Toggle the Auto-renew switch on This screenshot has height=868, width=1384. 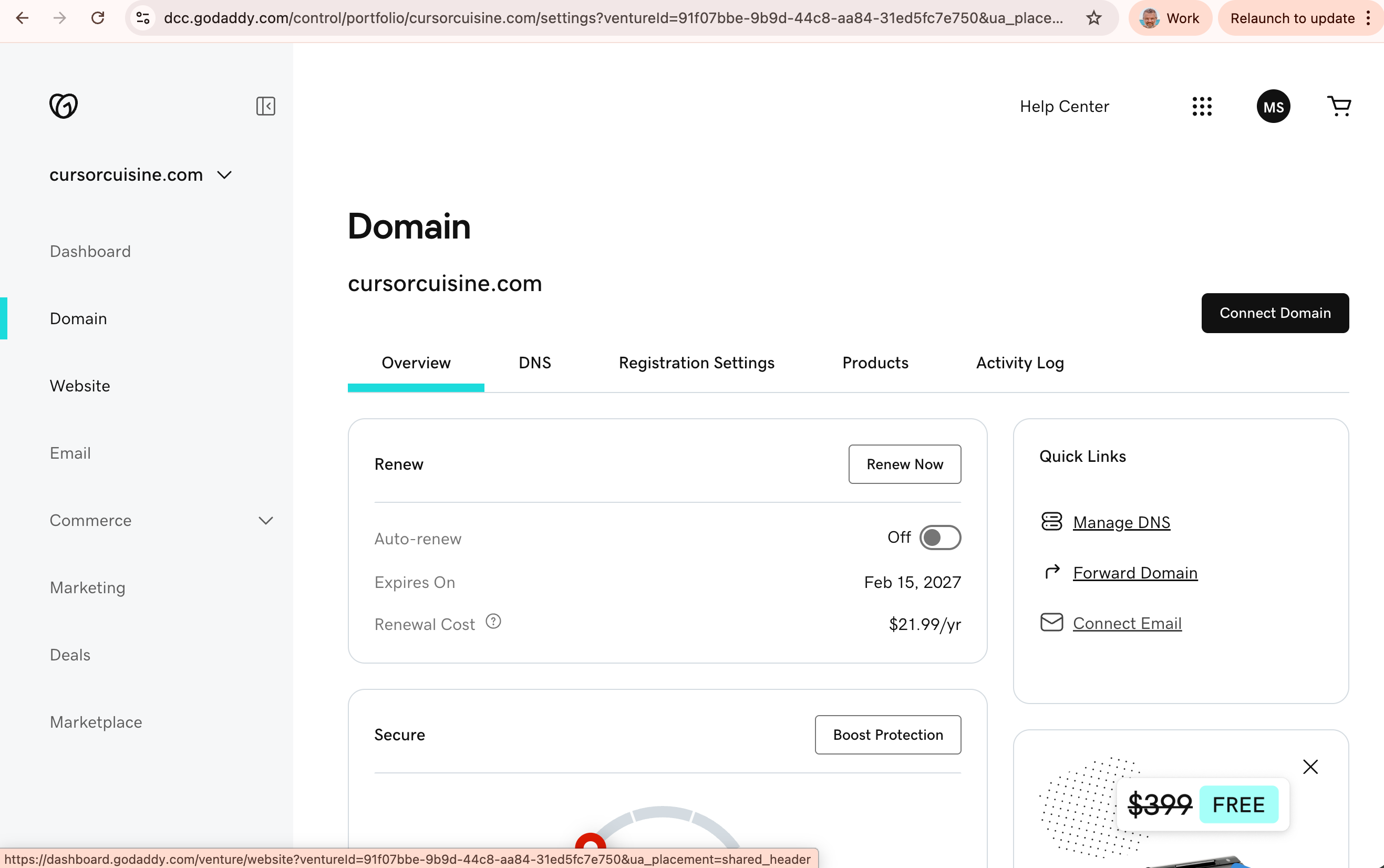[939, 538]
